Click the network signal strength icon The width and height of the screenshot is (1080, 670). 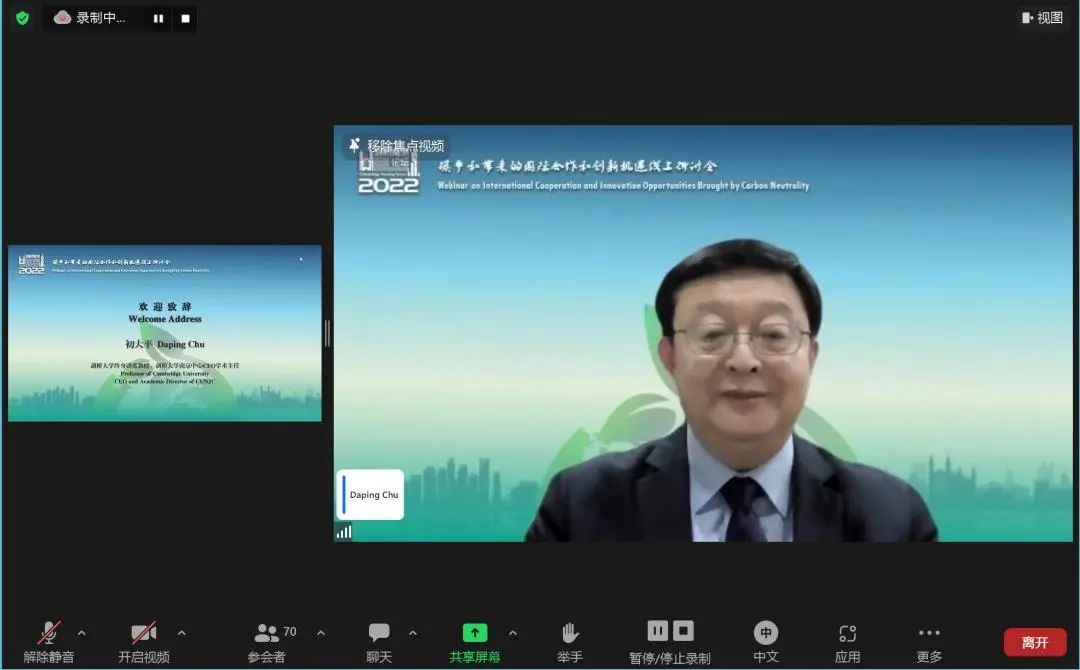(x=344, y=532)
